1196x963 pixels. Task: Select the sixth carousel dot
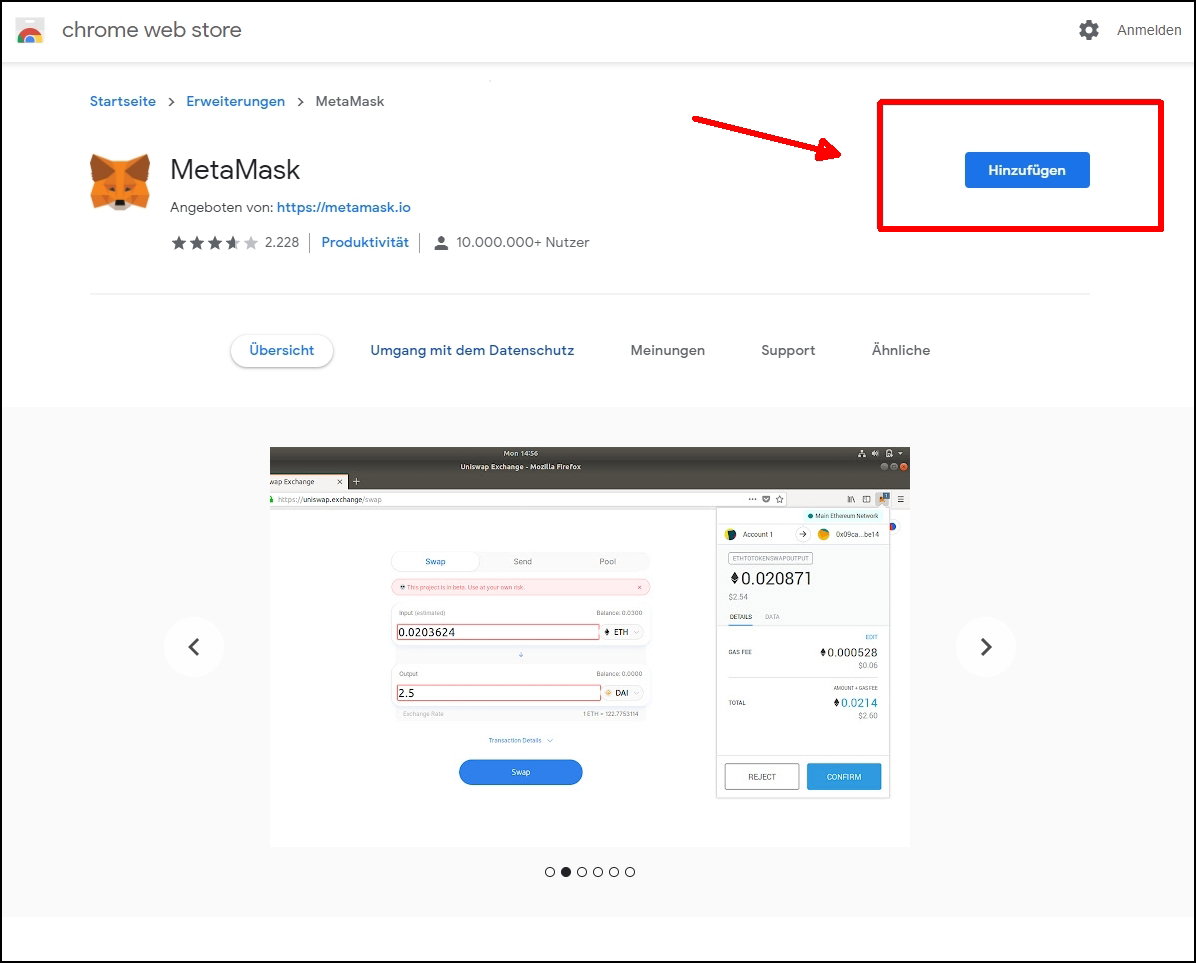pyautogui.click(x=630, y=872)
